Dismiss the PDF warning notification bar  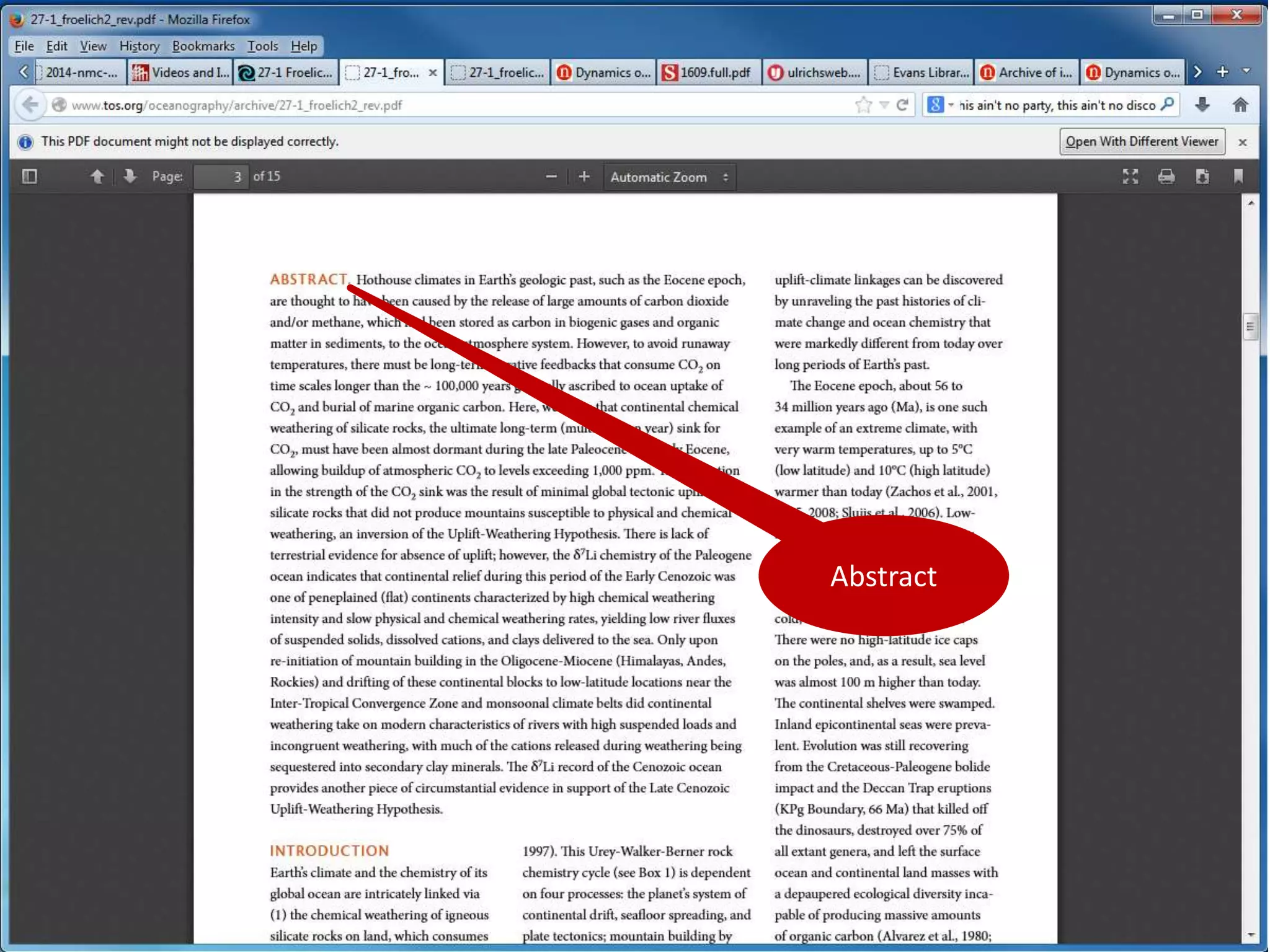point(1242,142)
